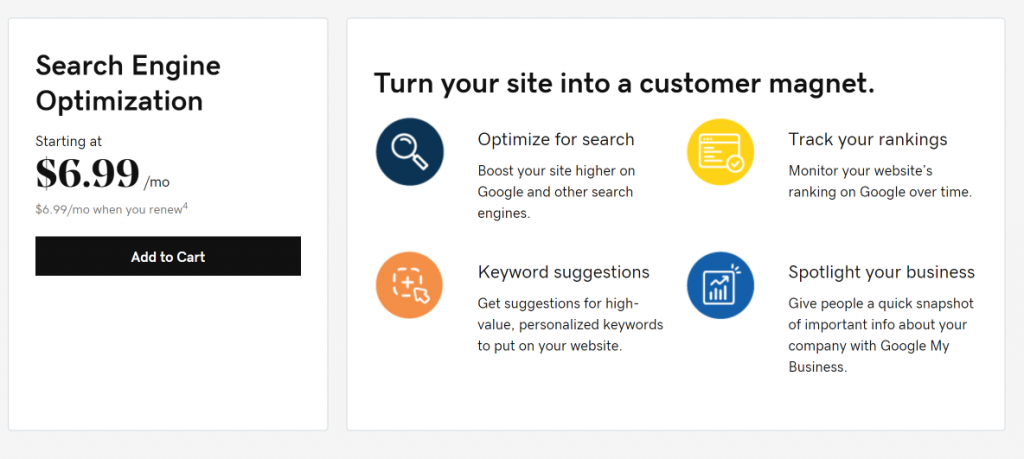Click the magnifying glass search icon

(x=409, y=152)
